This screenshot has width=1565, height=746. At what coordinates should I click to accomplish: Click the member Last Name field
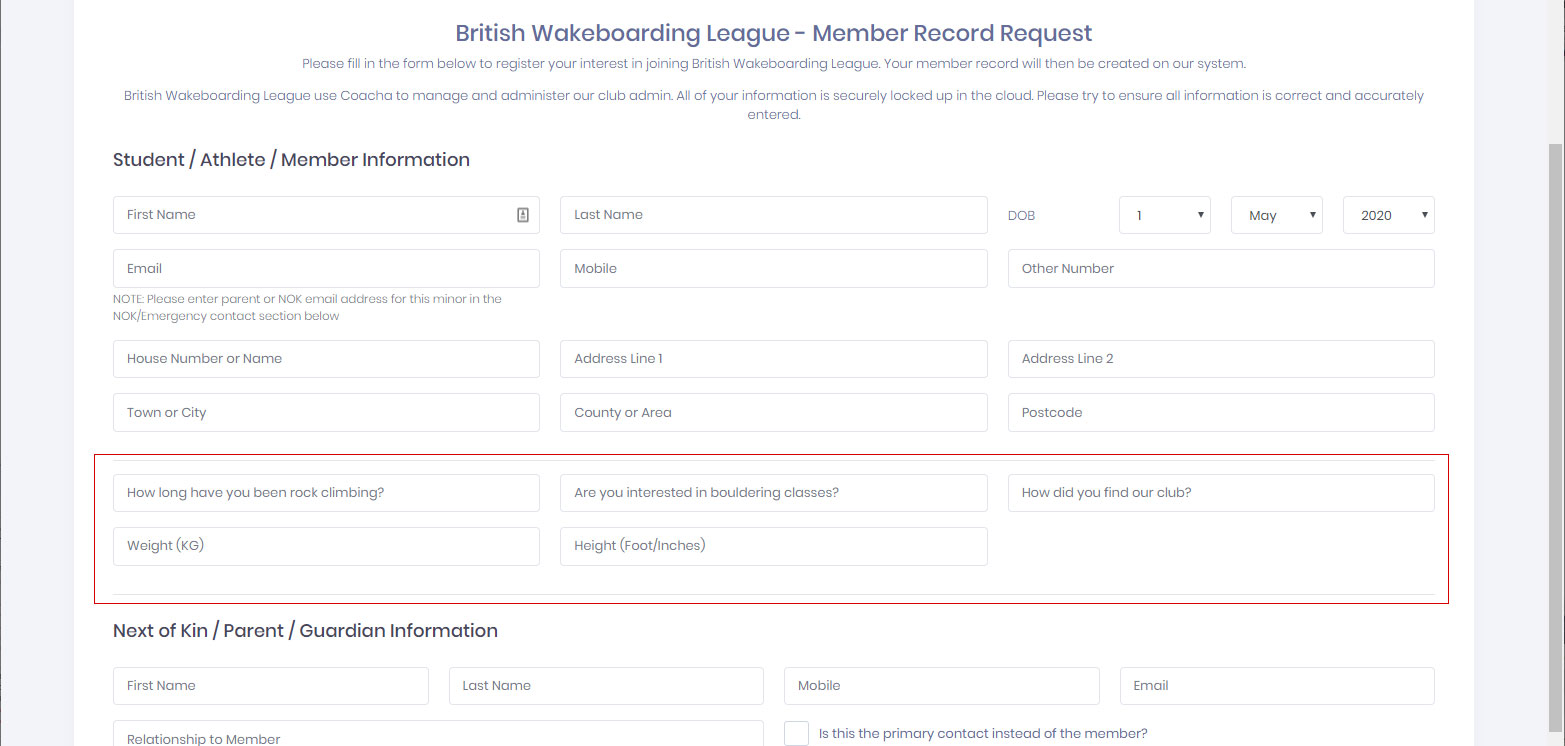click(x=773, y=215)
